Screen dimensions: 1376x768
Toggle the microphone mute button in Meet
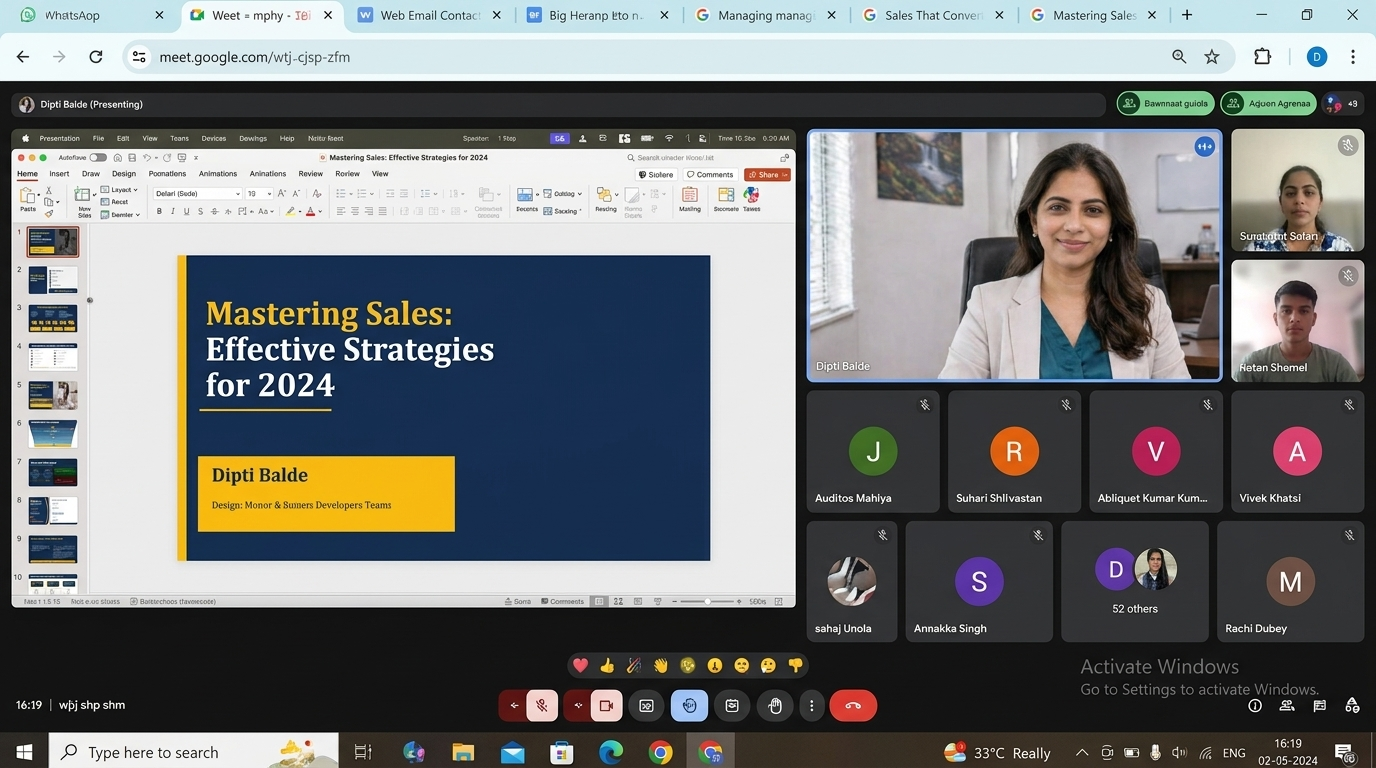coord(542,706)
